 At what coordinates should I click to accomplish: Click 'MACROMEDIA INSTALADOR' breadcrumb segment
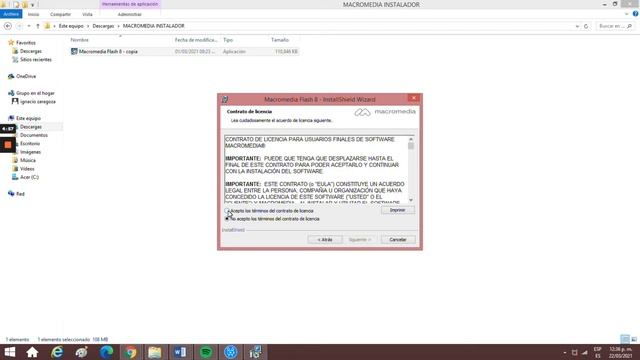[153, 26]
